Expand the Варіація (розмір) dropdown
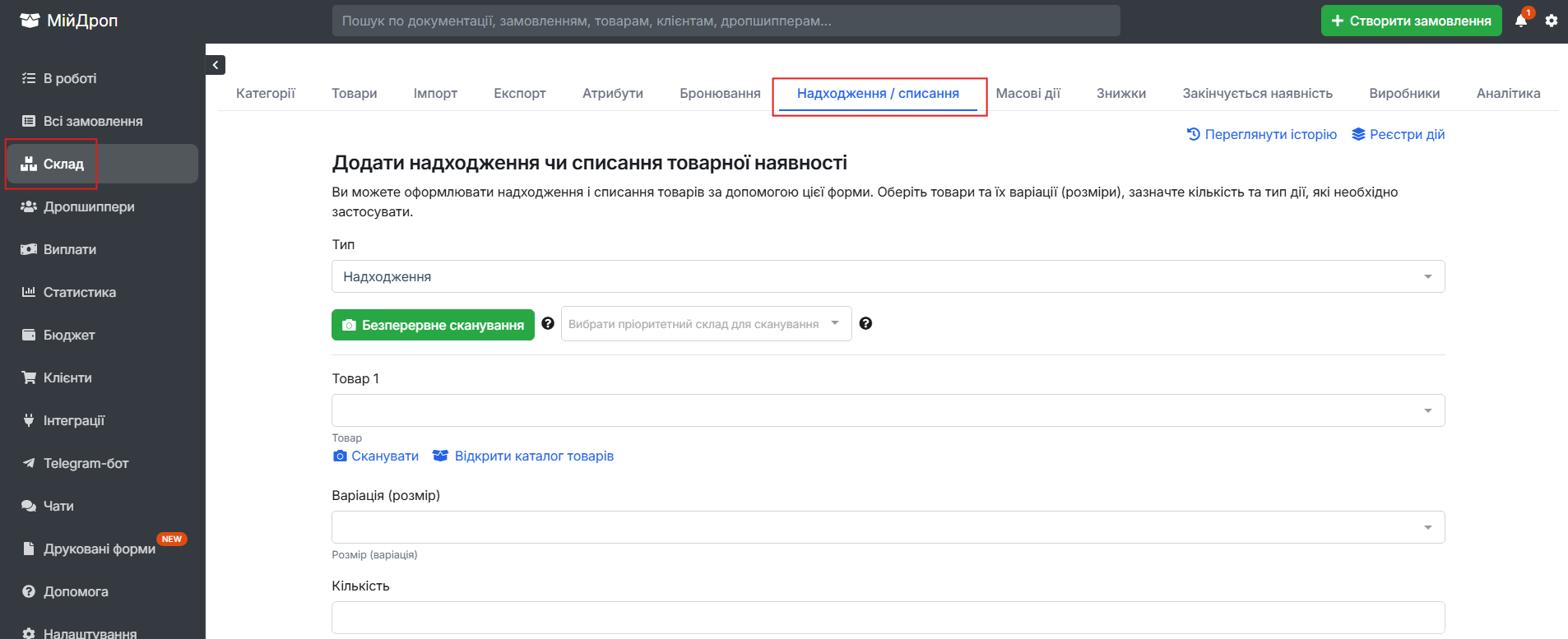The image size is (1568, 639). pyautogui.click(x=888, y=527)
